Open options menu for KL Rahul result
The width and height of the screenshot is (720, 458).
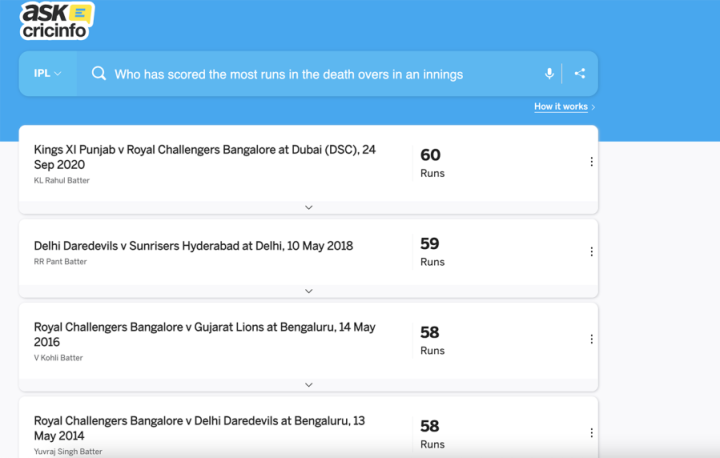point(591,162)
